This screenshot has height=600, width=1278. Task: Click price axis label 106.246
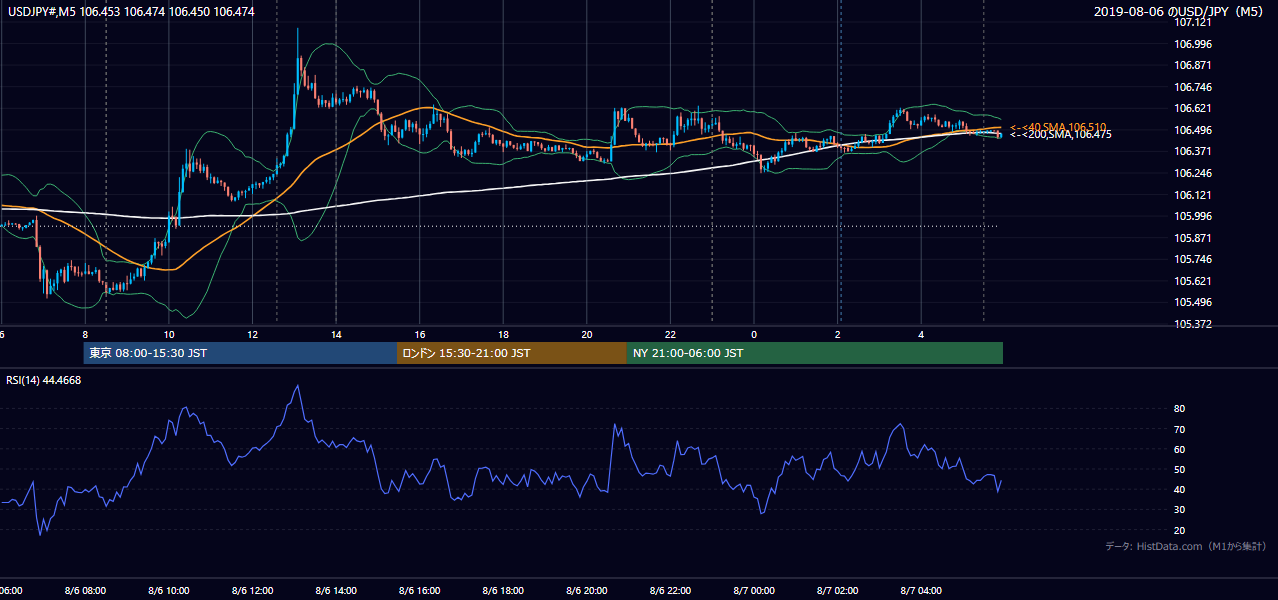(1194, 173)
